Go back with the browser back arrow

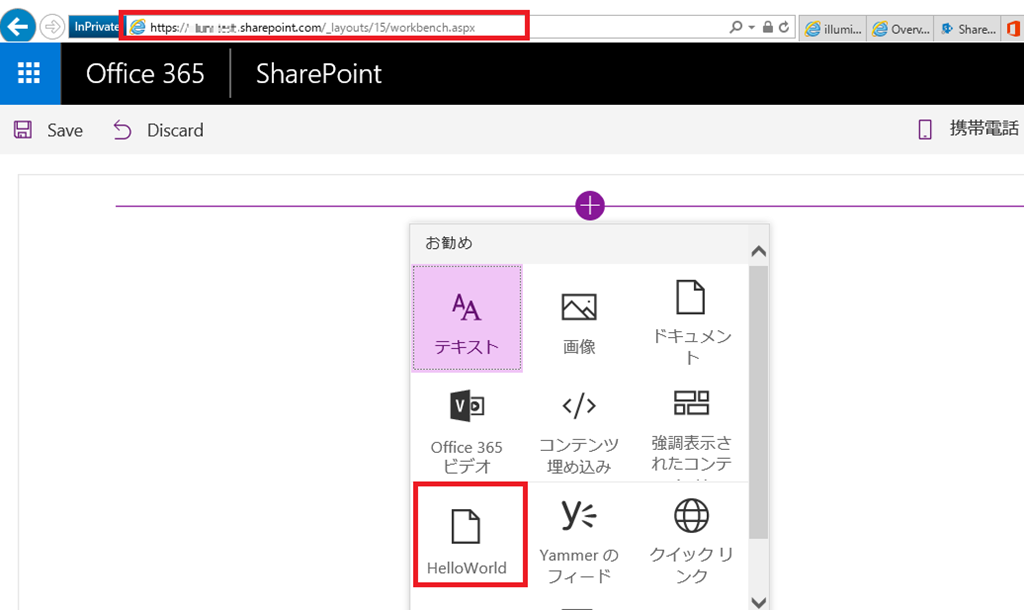[x=17, y=27]
